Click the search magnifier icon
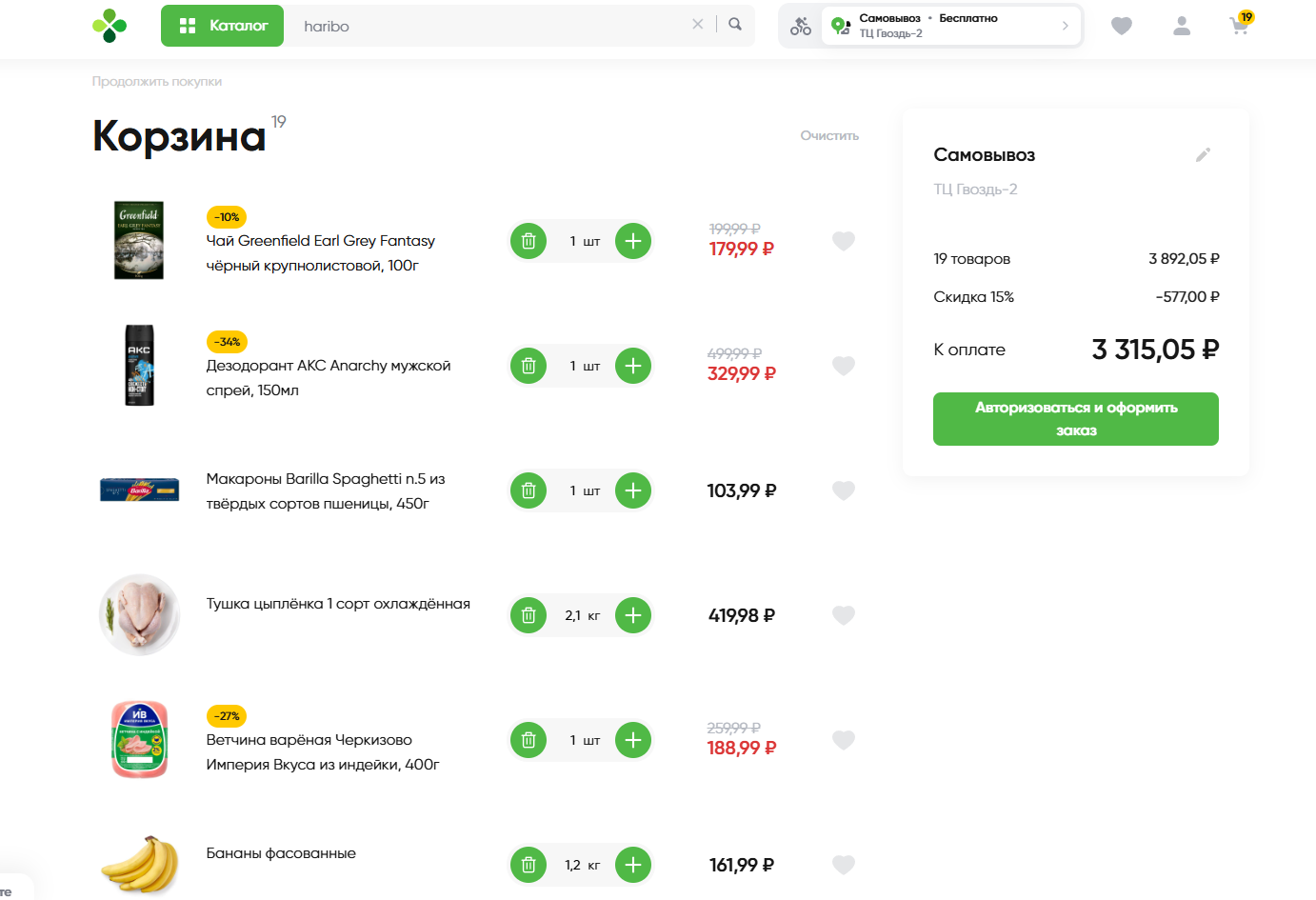Screen dimensions: 1316x900 [735, 25]
